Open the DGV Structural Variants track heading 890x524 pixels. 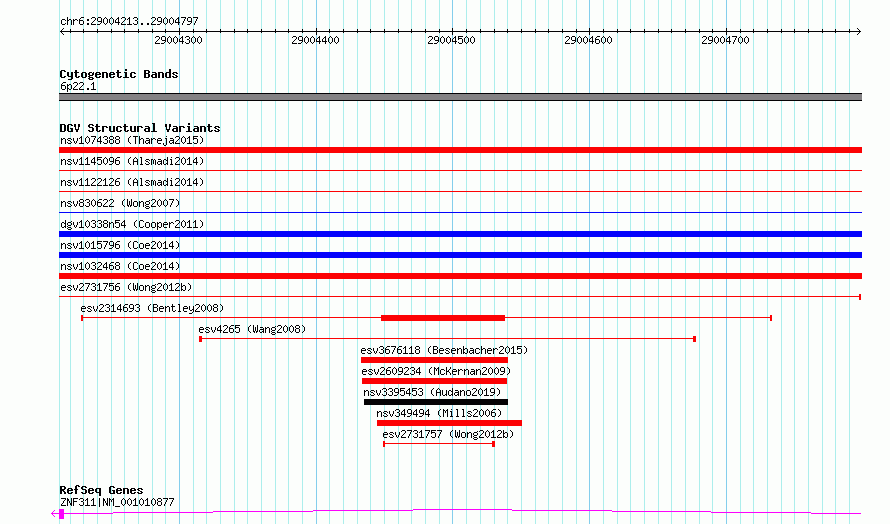[140, 128]
